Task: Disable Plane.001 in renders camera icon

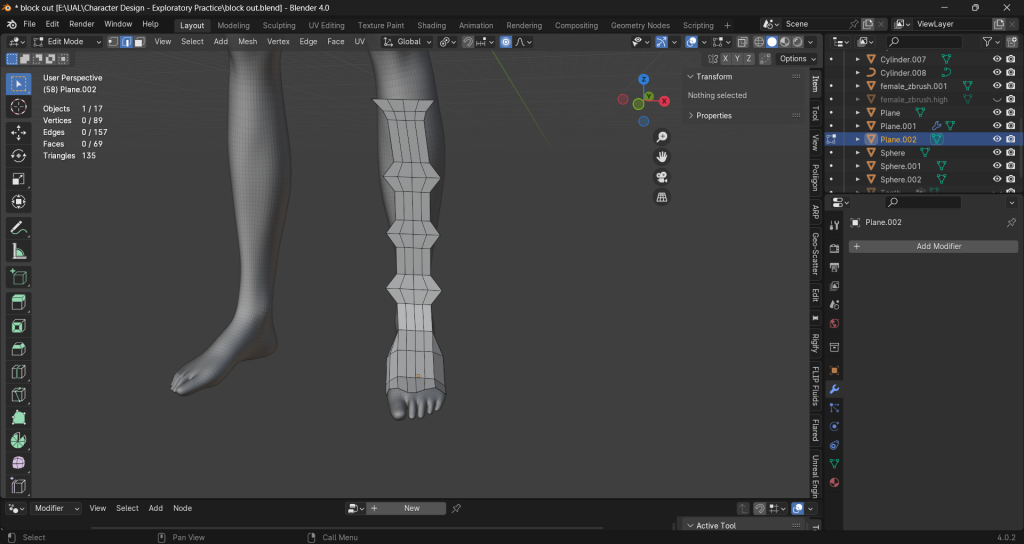Action: [x=1010, y=126]
